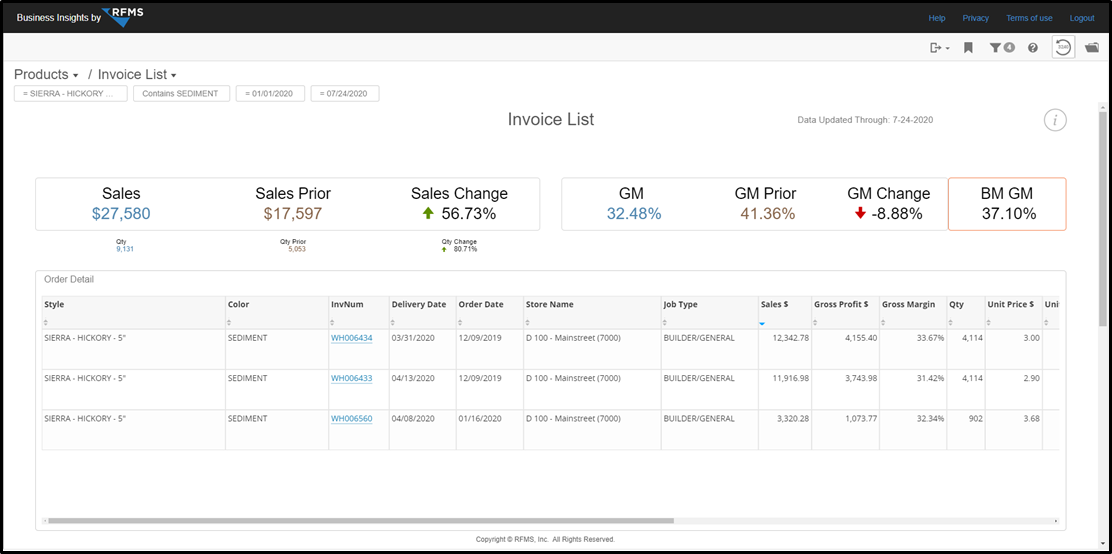1112x554 pixels.
Task: Sort by Order Date column arrows
Action: click(462, 323)
